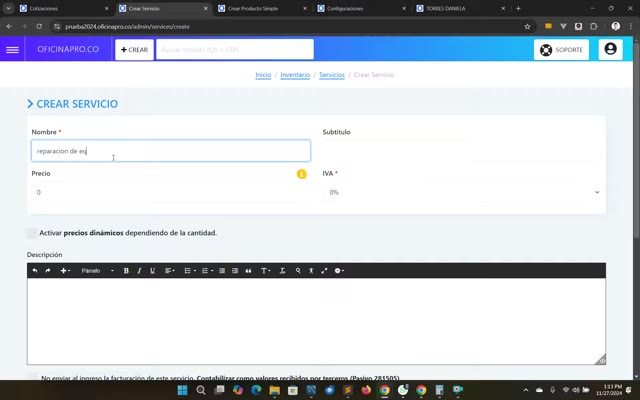Click the OFICINAPRO.CO logo link

(68, 49)
